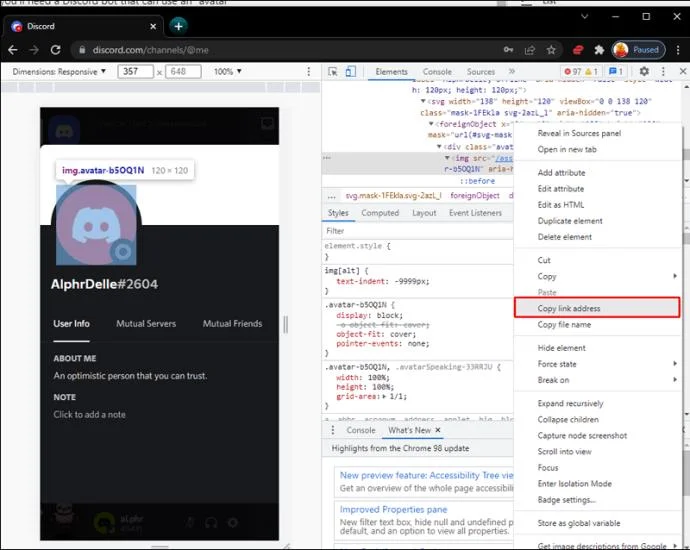
Task: Activate the inspect element picker
Action: tap(333, 71)
